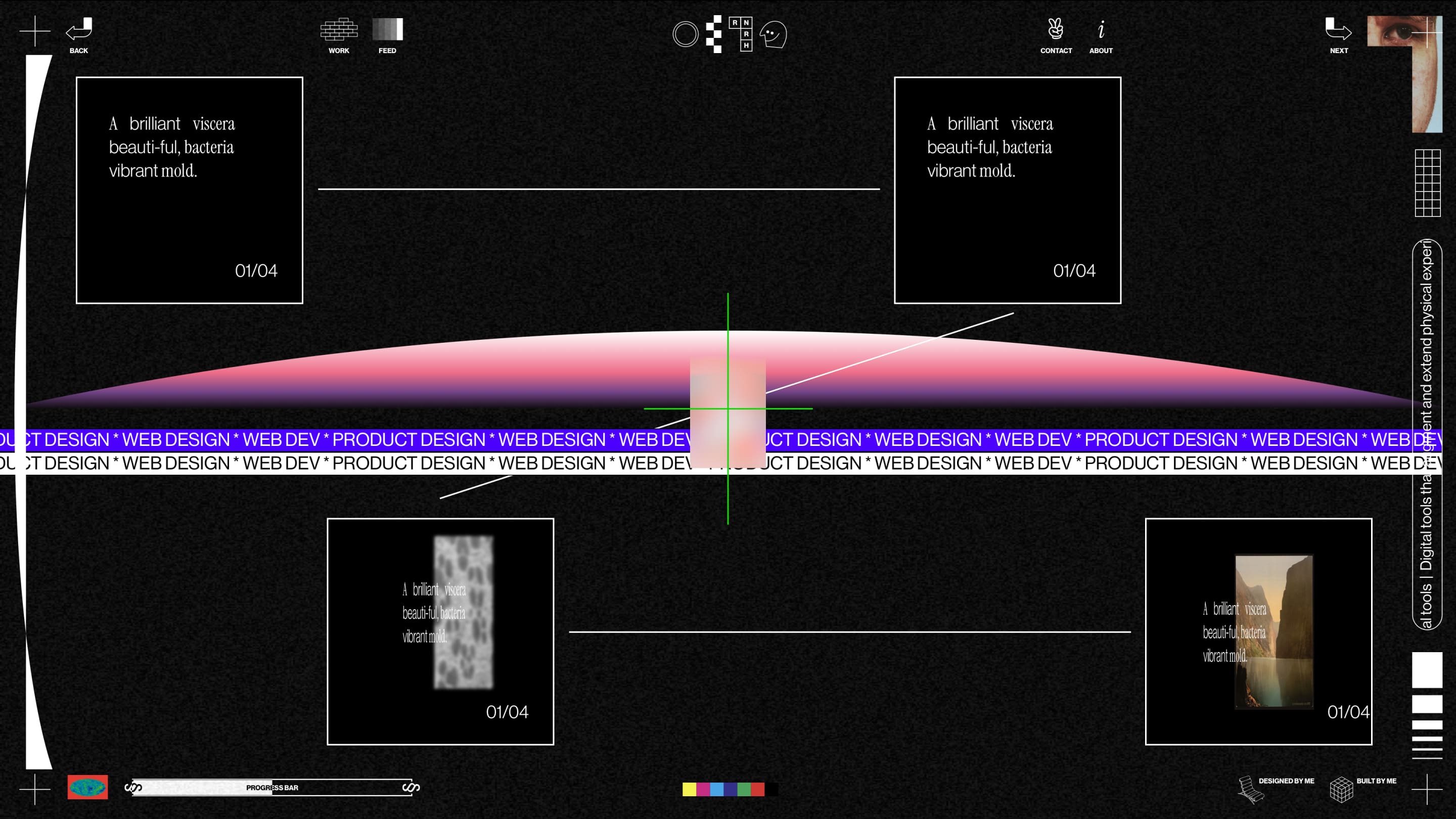Click the colorful globe map thumbnail

87,787
